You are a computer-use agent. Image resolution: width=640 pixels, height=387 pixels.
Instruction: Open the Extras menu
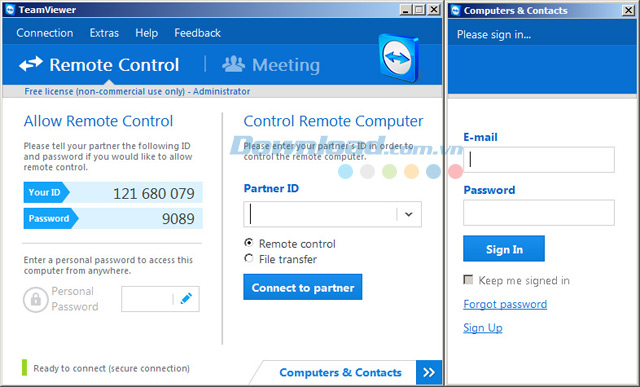(x=104, y=33)
